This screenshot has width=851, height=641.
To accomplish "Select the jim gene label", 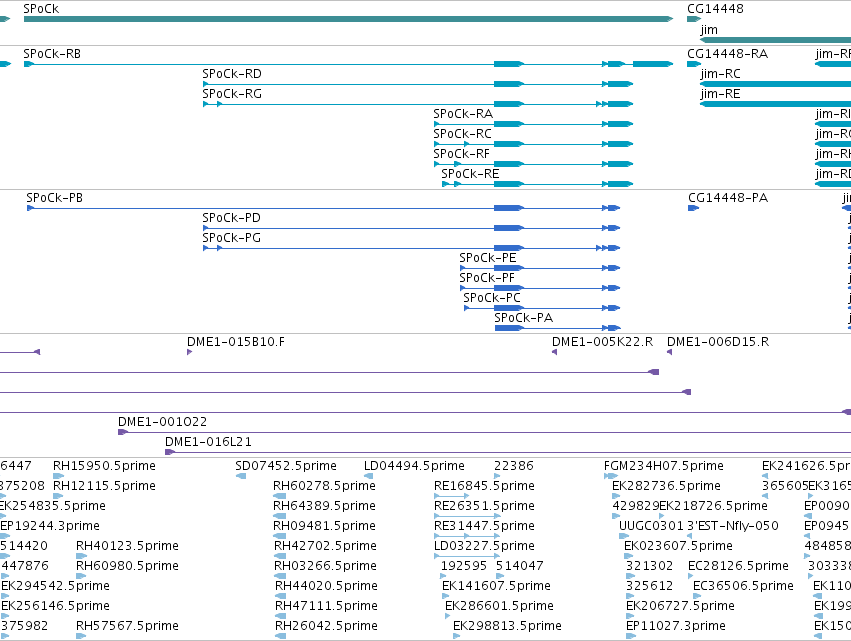I will pyautogui.click(x=709, y=30).
